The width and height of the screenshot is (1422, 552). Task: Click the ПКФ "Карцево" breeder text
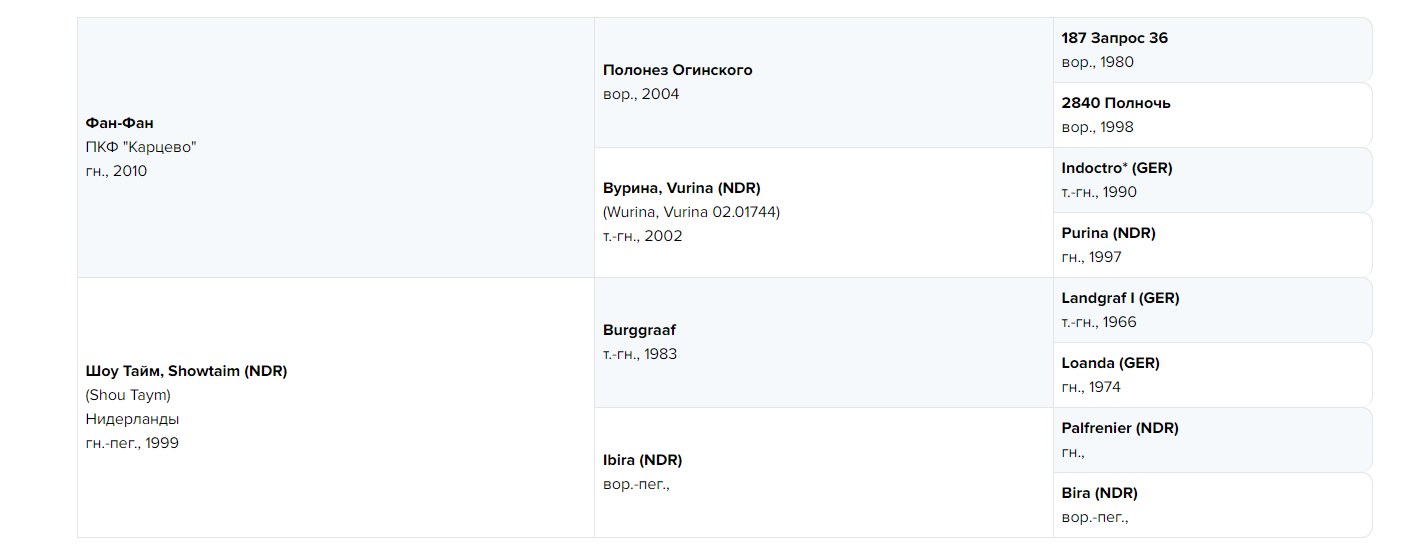click(x=141, y=147)
